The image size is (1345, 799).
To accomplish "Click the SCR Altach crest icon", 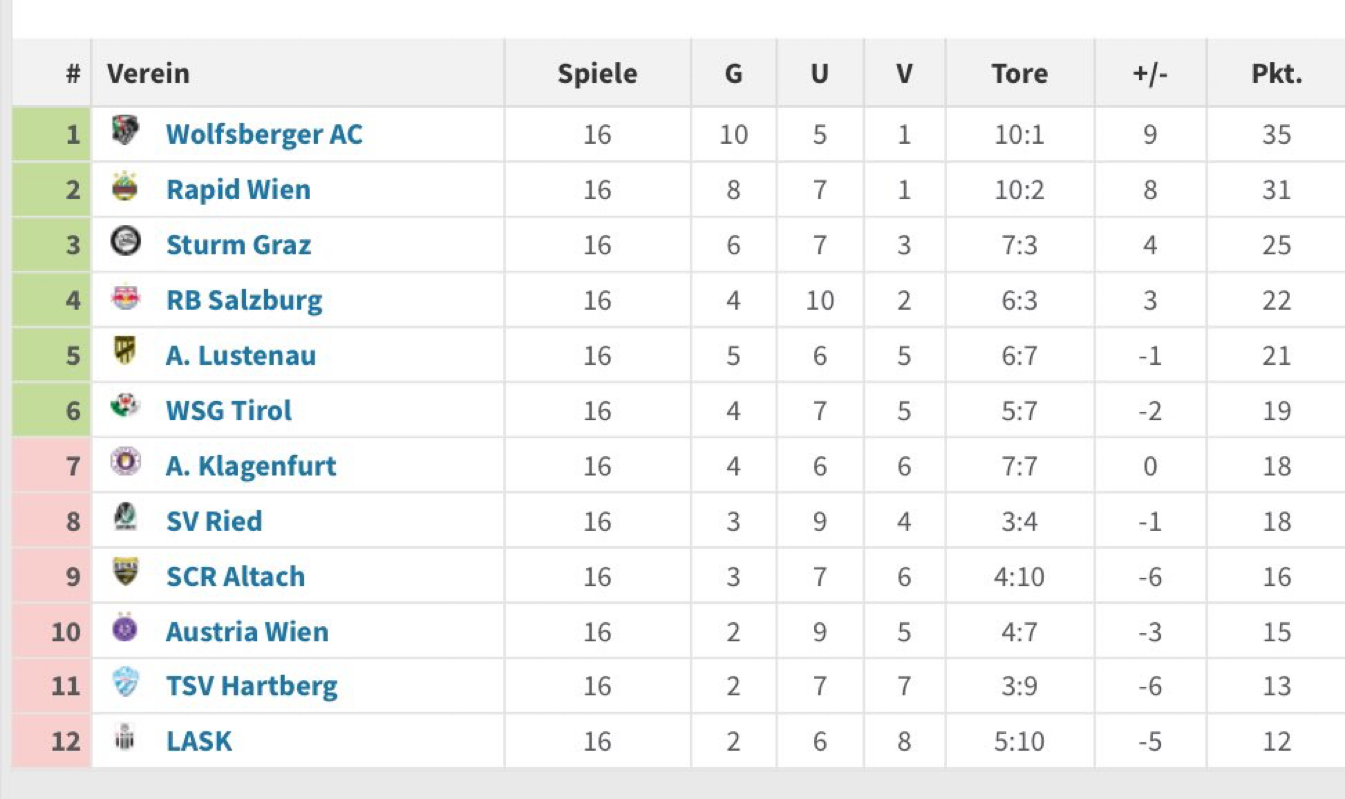I will click(125, 573).
